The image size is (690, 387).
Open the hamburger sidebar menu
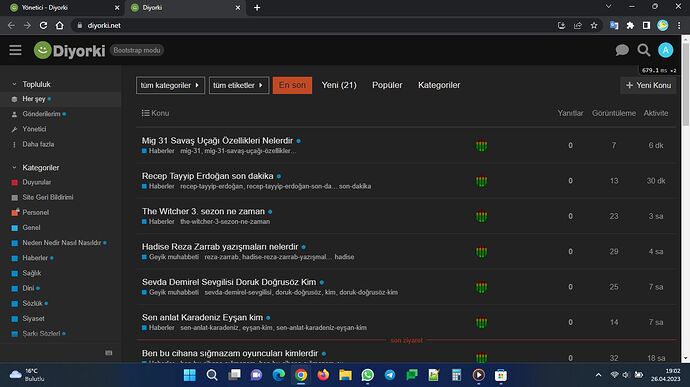click(15, 50)
